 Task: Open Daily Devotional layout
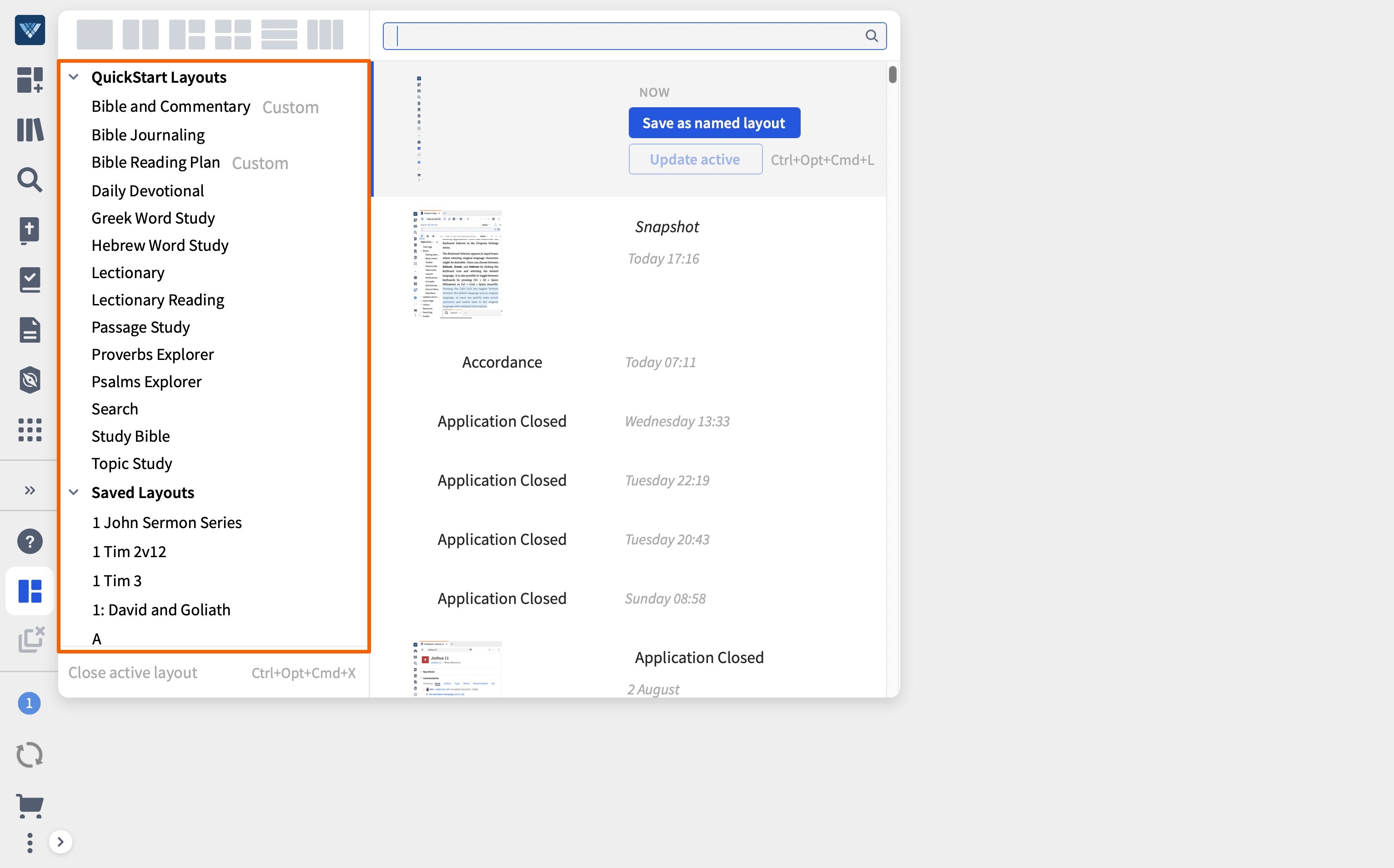click(148, 190)
